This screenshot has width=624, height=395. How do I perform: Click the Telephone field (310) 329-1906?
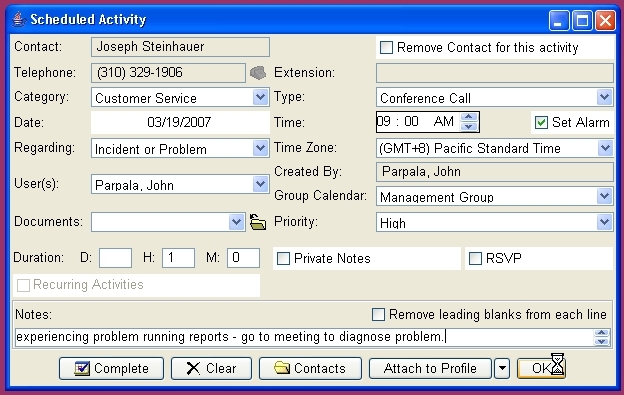pos(168,73)
